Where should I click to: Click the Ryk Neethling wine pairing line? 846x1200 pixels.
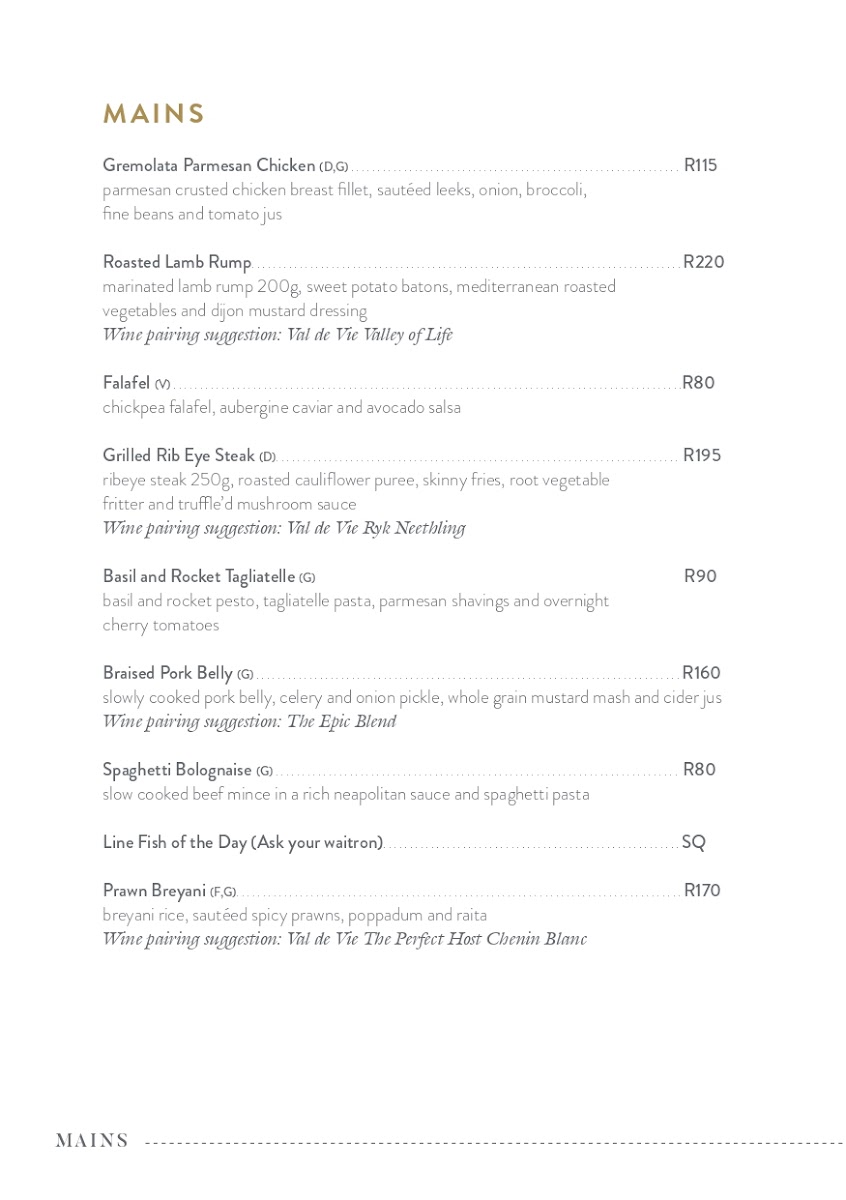coord(284,528)
